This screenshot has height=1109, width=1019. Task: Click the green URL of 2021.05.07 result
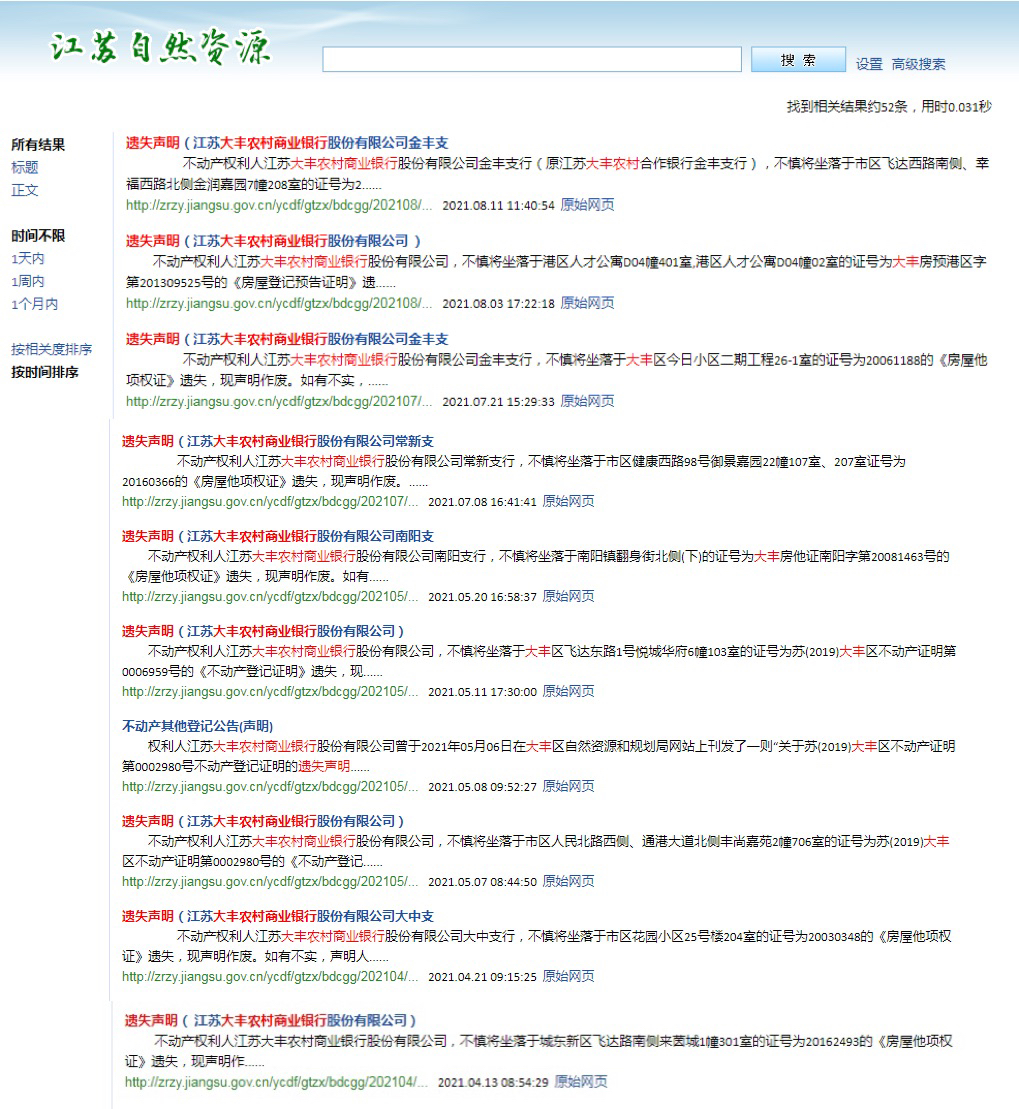(270, 881)
